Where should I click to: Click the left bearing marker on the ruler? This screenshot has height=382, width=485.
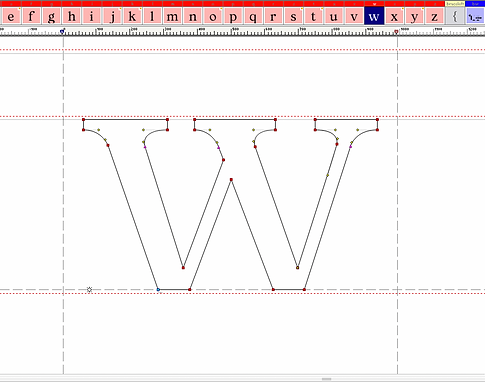[x=62, y=32]
